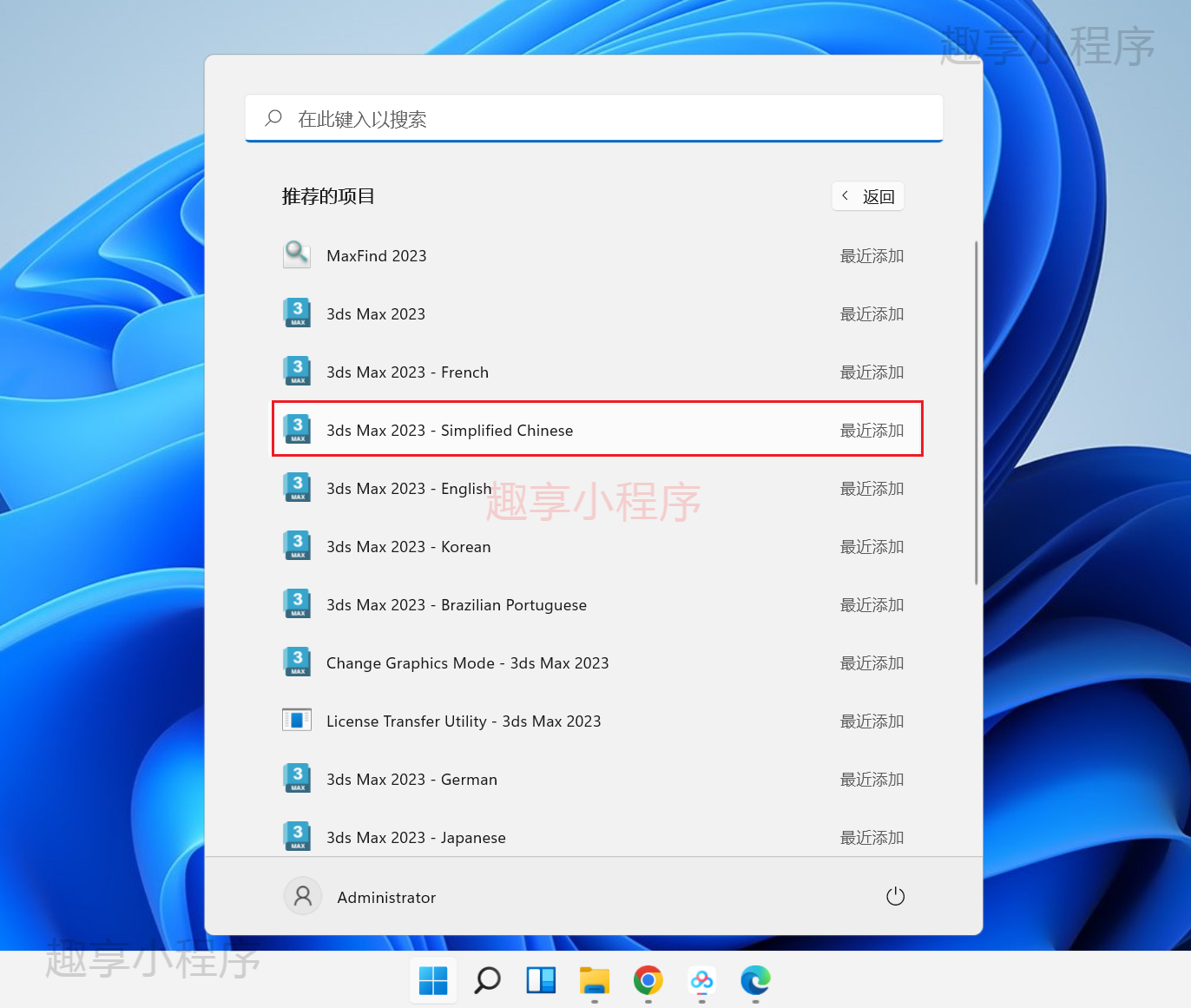Open the power options button

click(895, 896)
